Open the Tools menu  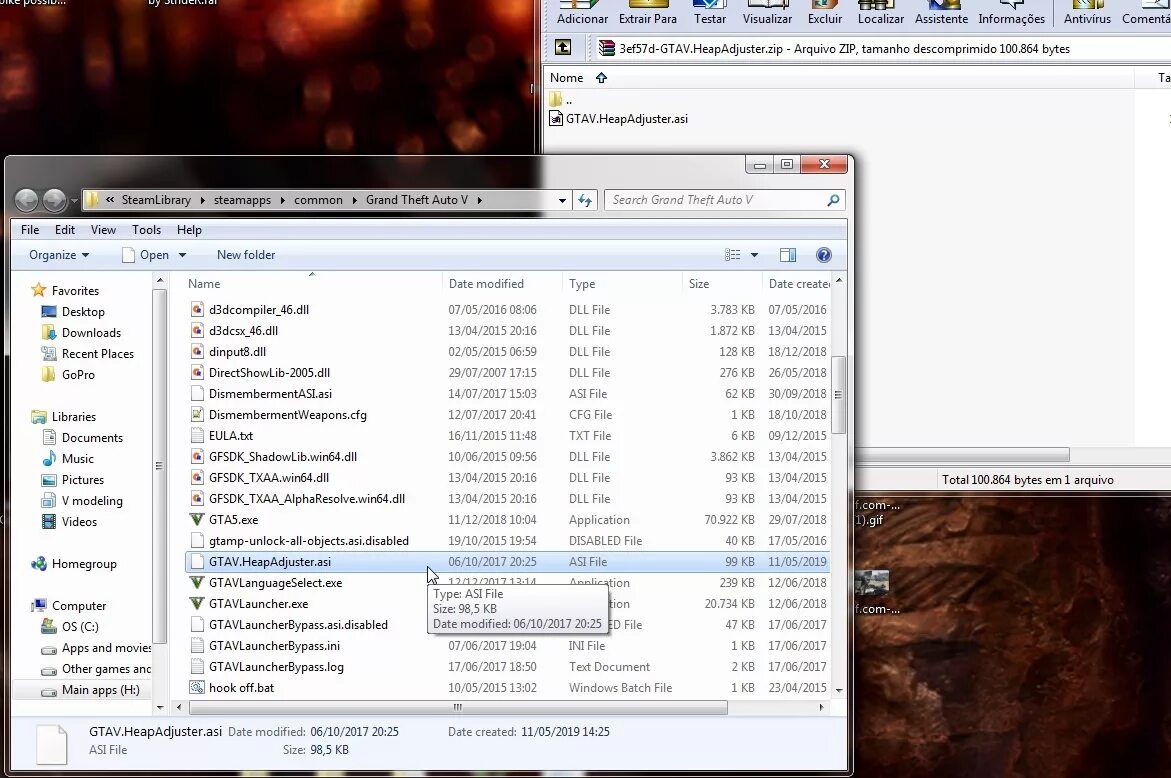(146, 230)
